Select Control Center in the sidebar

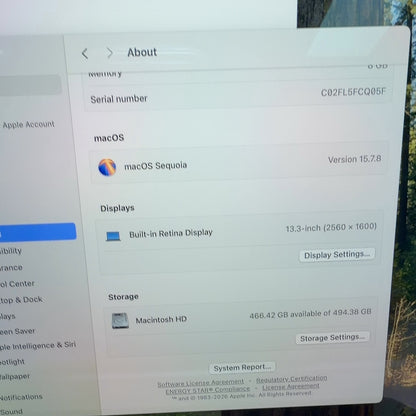click(x=17, y=284)
